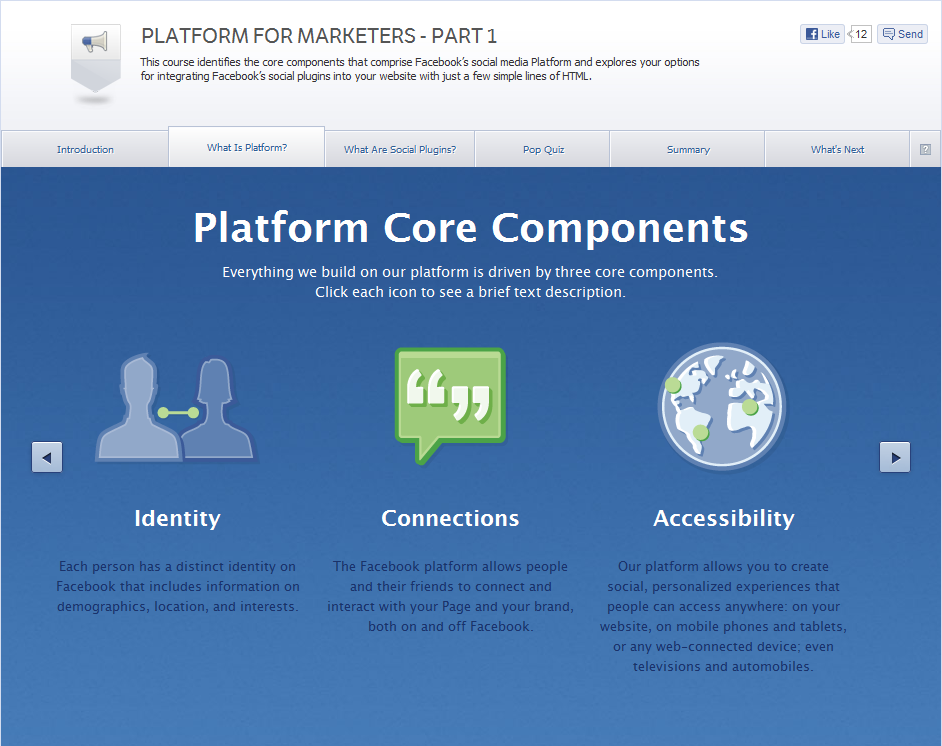The height and width of the screenshot is (746, 942).
Task: Open the What Are Social Plugins? tab
Action: coord(400,149)
